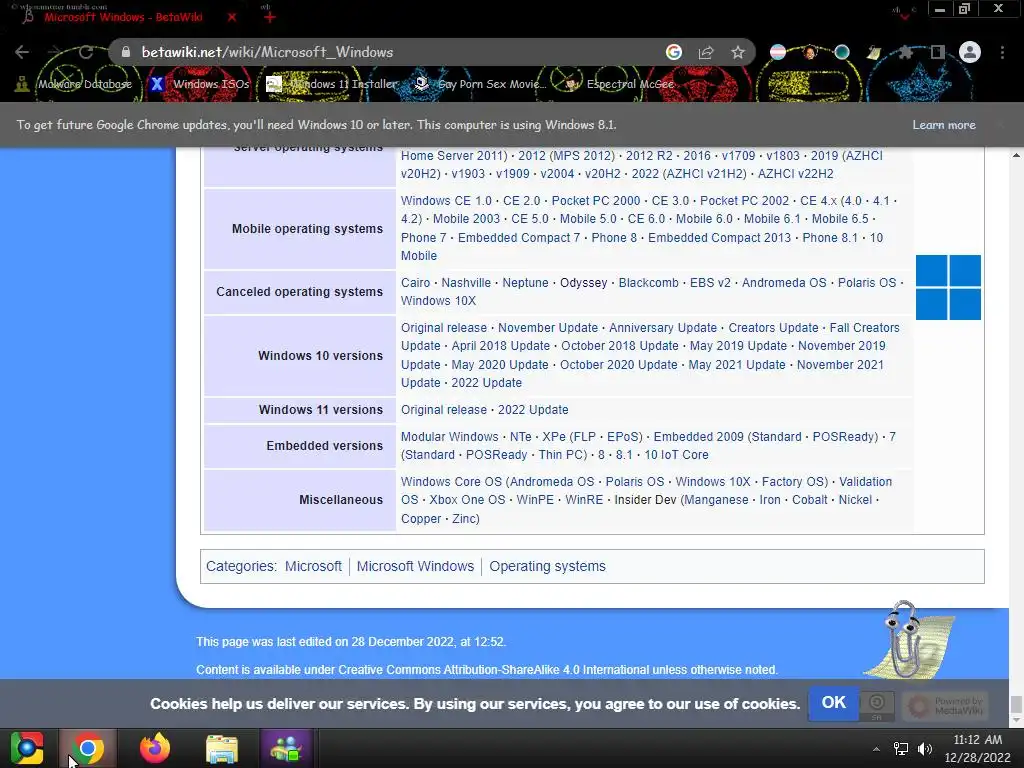The image size is (1024, 768).
Task: Open the Malware Database bookmark
Action: click(74, 84)
